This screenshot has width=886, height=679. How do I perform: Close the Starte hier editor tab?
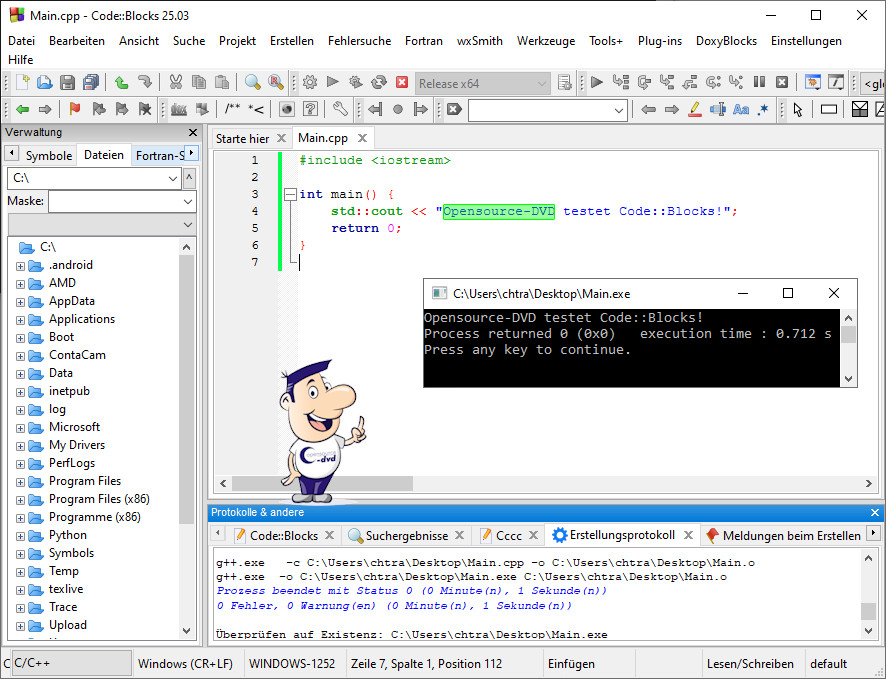click(x=281, y=138)
